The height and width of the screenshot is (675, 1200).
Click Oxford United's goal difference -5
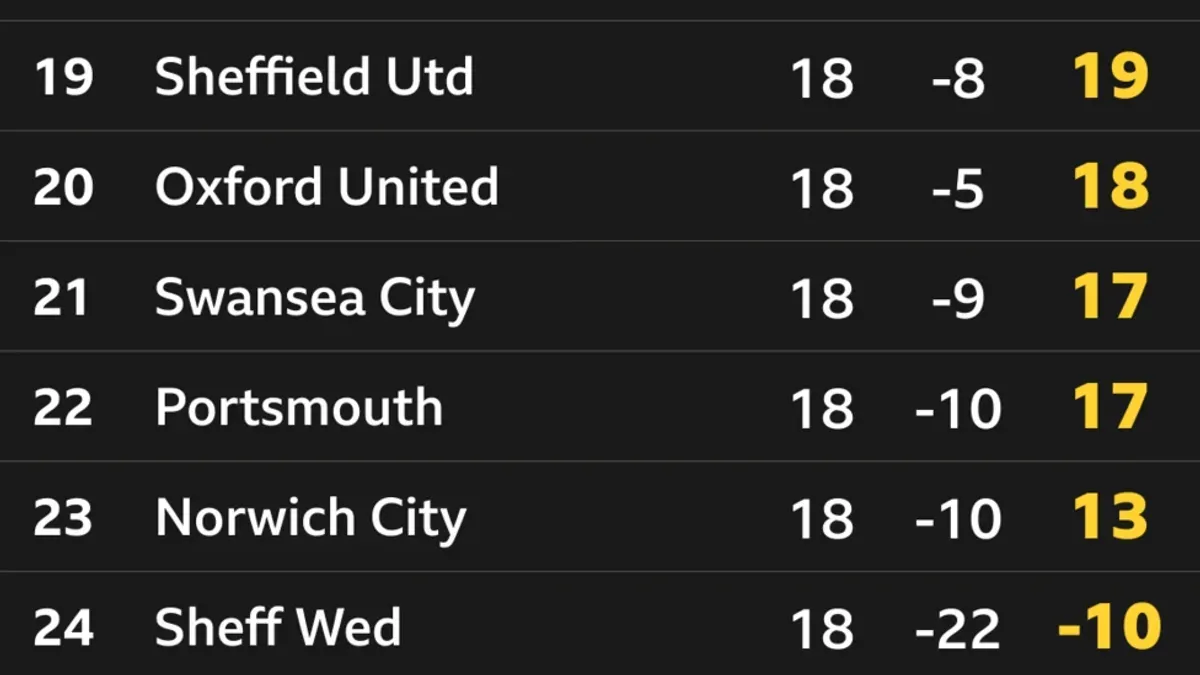[x=957, y=187]
